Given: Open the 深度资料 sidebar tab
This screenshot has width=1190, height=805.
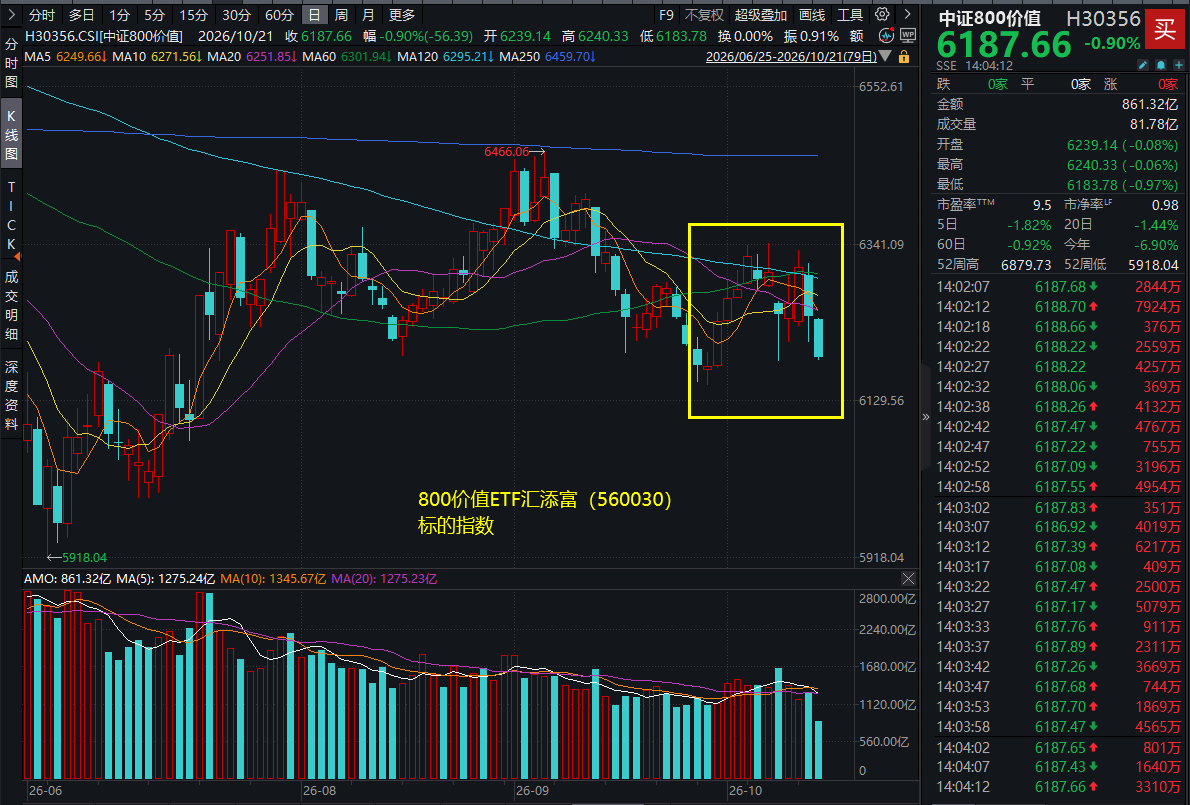Looking at the screenshot, I should point(11,395).
